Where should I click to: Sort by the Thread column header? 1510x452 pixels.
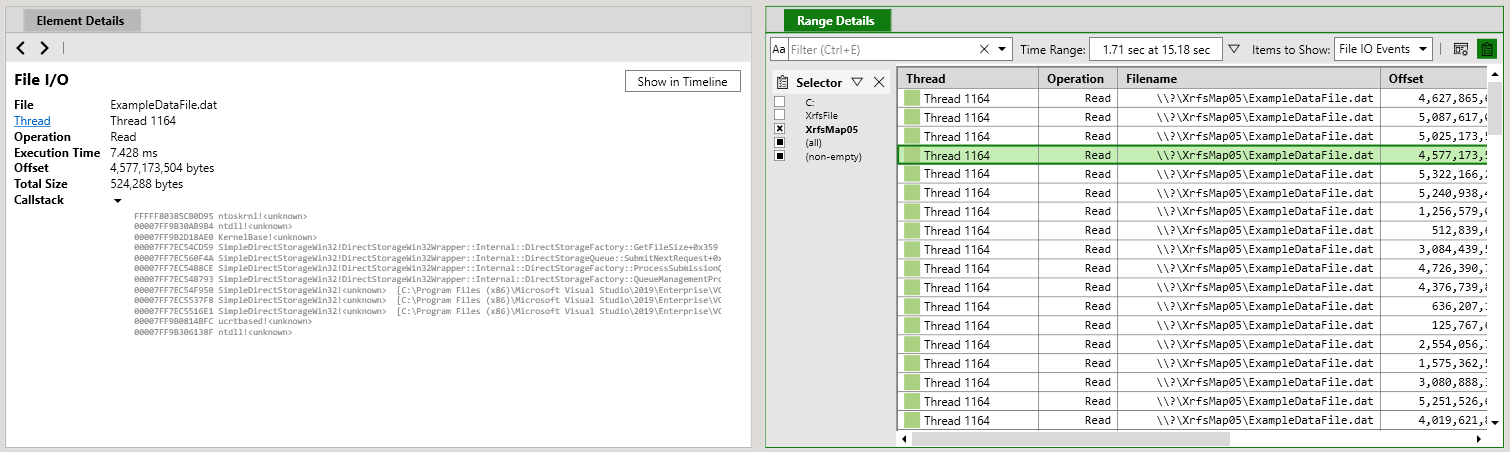[x=967, y=78]
